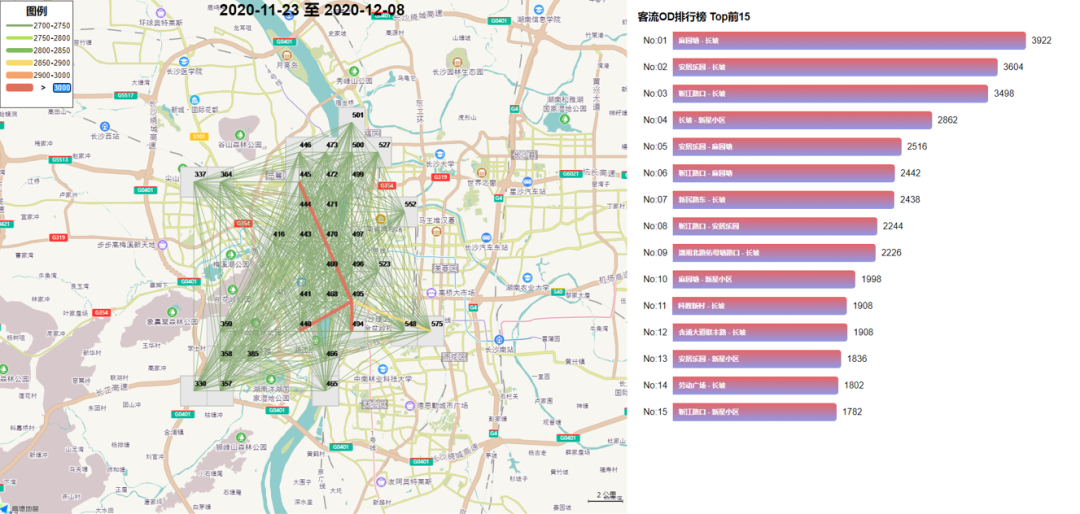
Task: Select the 湖南松雅湖国家湿地公园 park icon
Action: coord(565,119)
